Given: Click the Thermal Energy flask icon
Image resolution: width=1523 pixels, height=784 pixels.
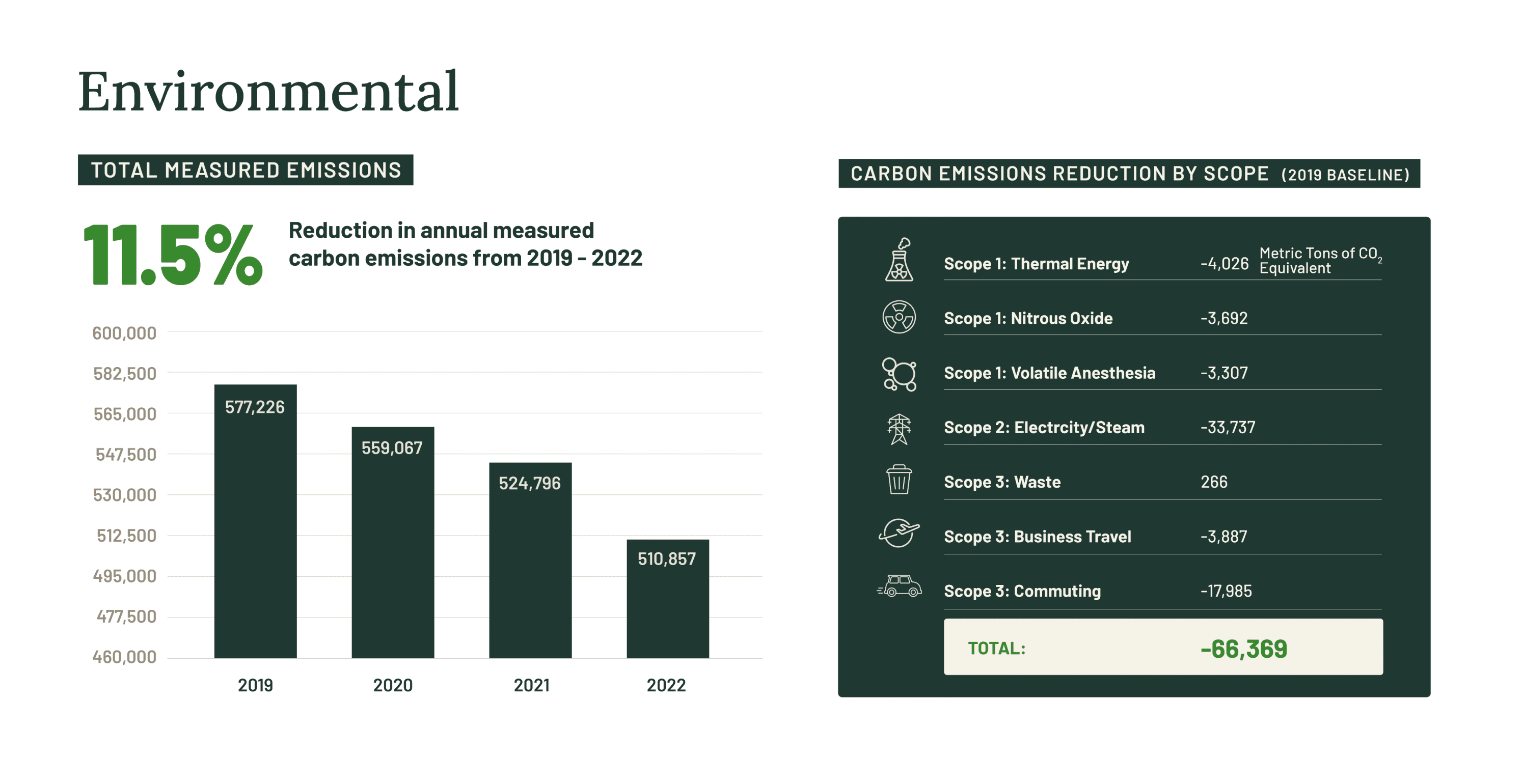Looking at the screenshot, I should (x=899, y=260).
